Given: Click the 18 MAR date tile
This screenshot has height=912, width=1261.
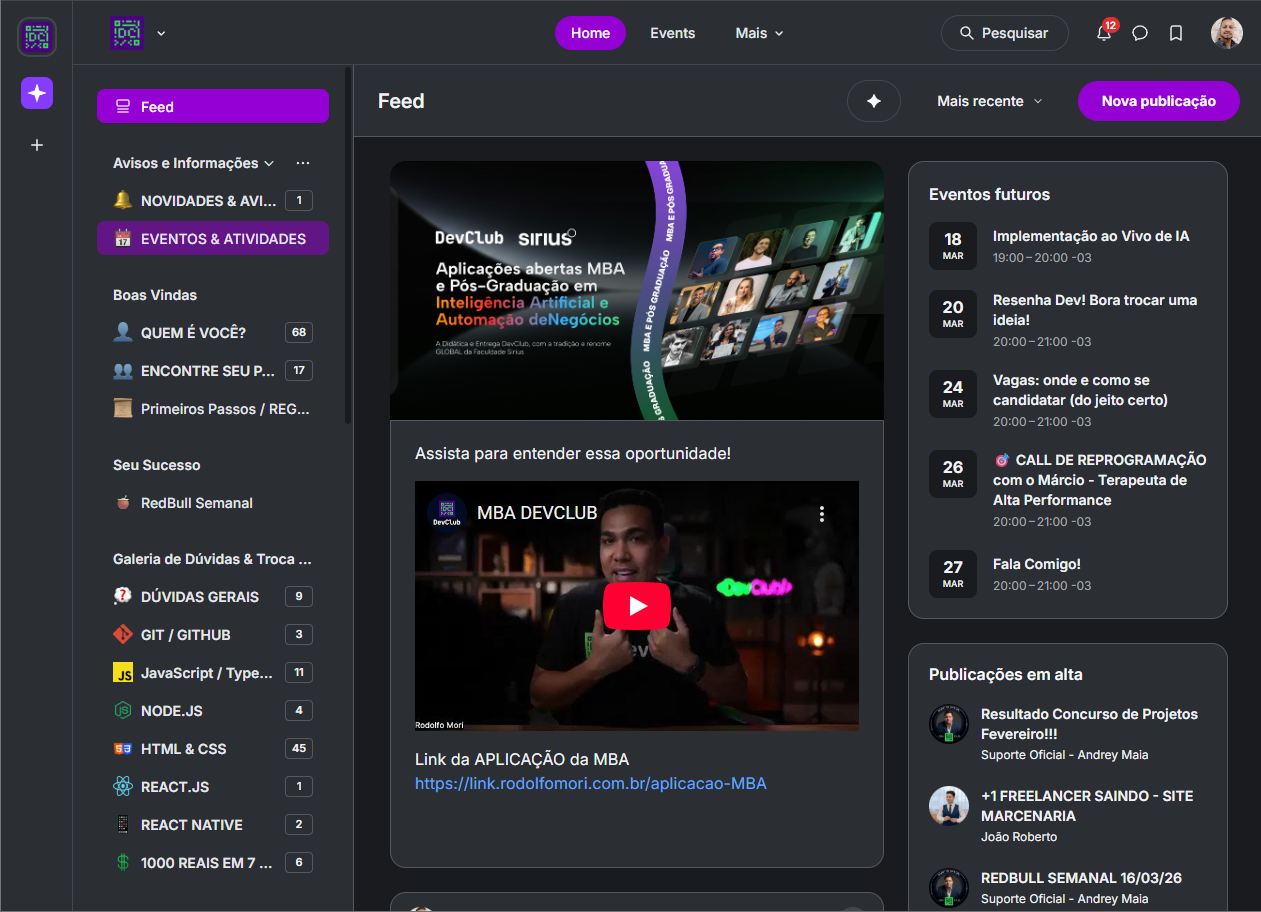Looking at the screenshot, I should tap(953, 246).
